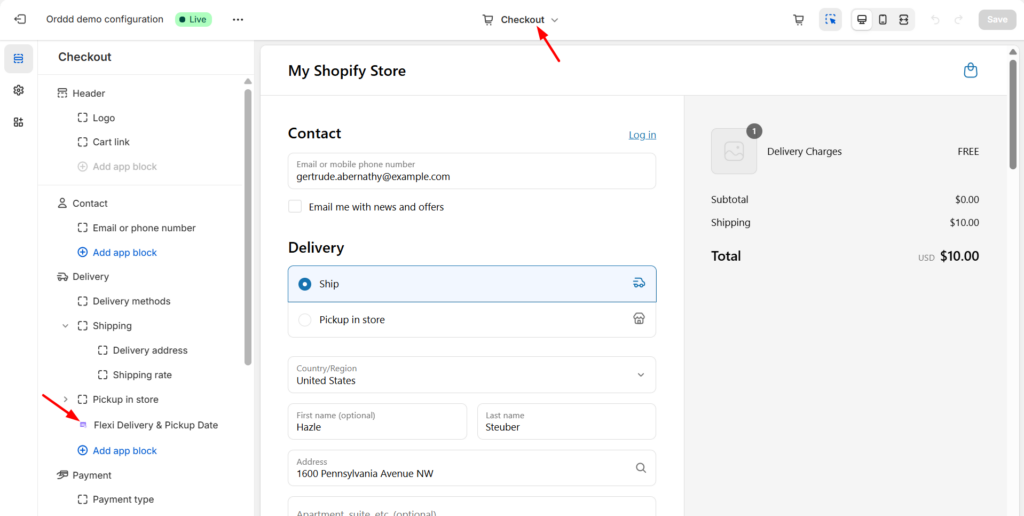The height and width of the screenshot is (516, 1024).
Task: Click the shopping bag cart icon
Action: click(969, 70)
